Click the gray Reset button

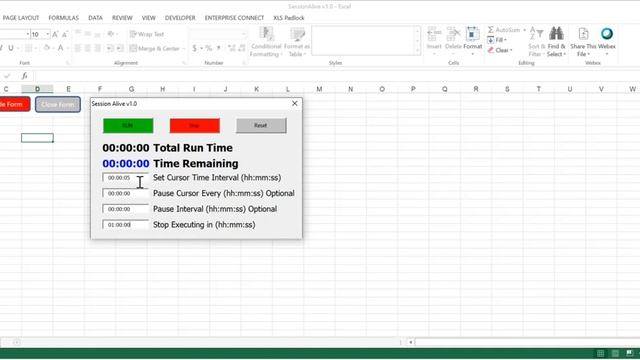pyautogui.click(x=261, y=126)
